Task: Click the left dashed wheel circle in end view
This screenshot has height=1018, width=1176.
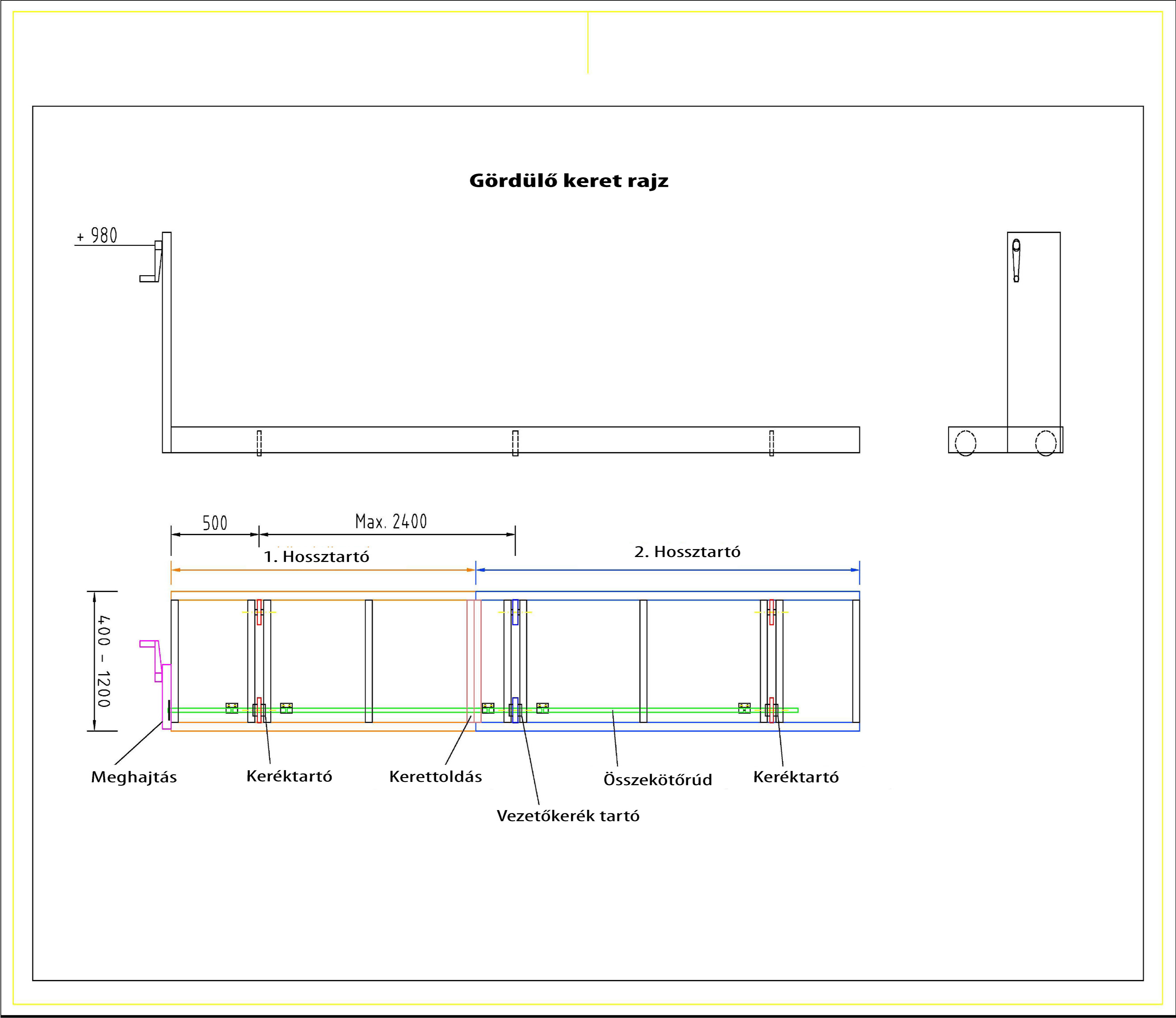Action: coord(965,443)
